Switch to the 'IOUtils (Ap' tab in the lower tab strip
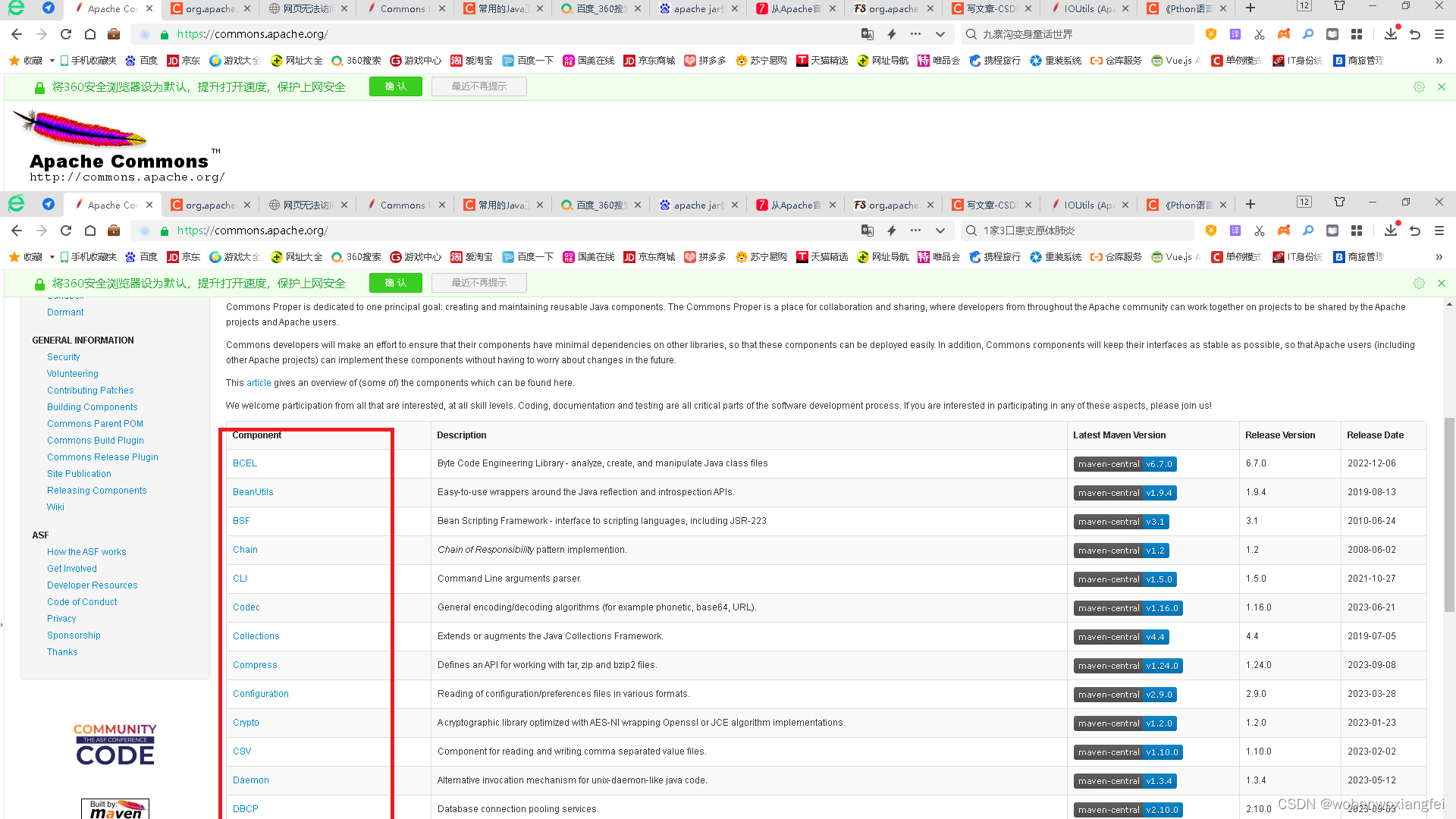Screen dimensions: 1456x819 [x=1087, y=205]
